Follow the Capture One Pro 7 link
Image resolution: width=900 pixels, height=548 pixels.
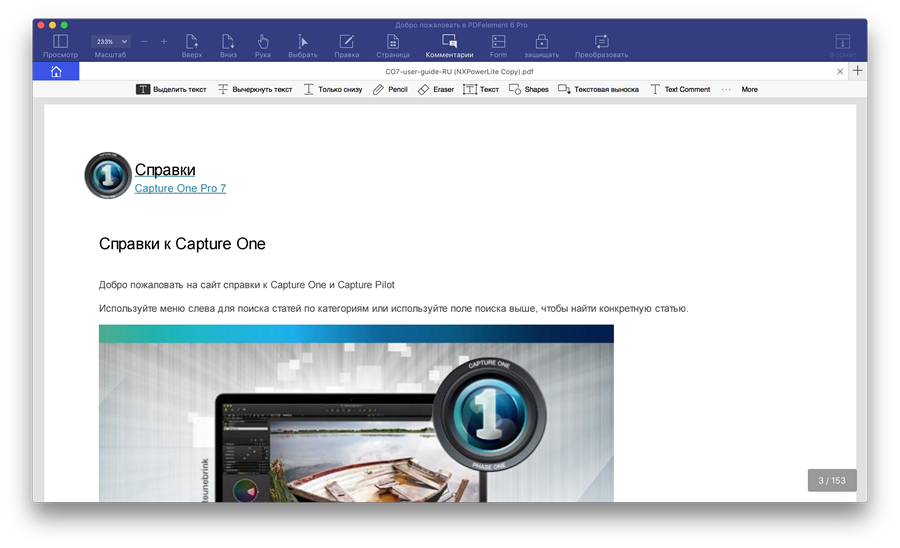coord(180,188)
